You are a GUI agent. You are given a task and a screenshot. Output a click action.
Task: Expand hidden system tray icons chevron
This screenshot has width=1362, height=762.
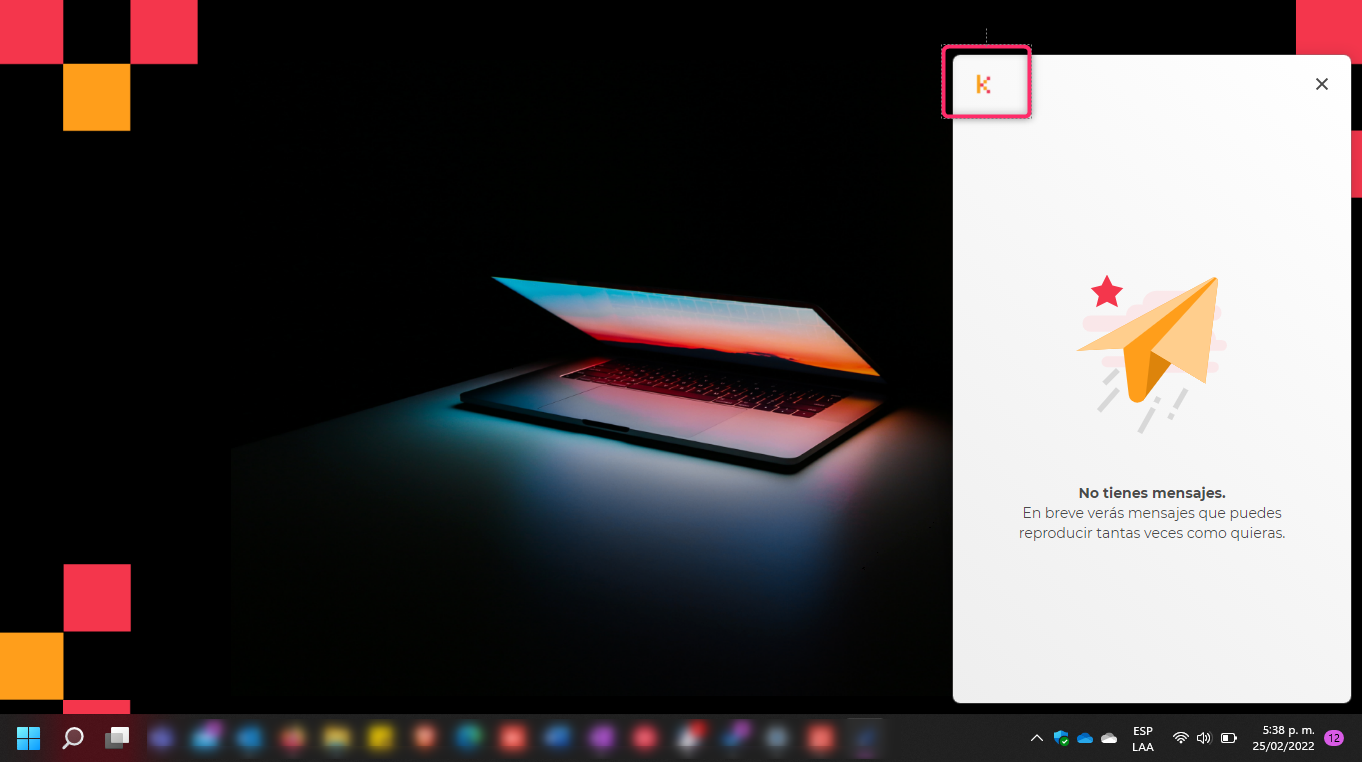1036,738
